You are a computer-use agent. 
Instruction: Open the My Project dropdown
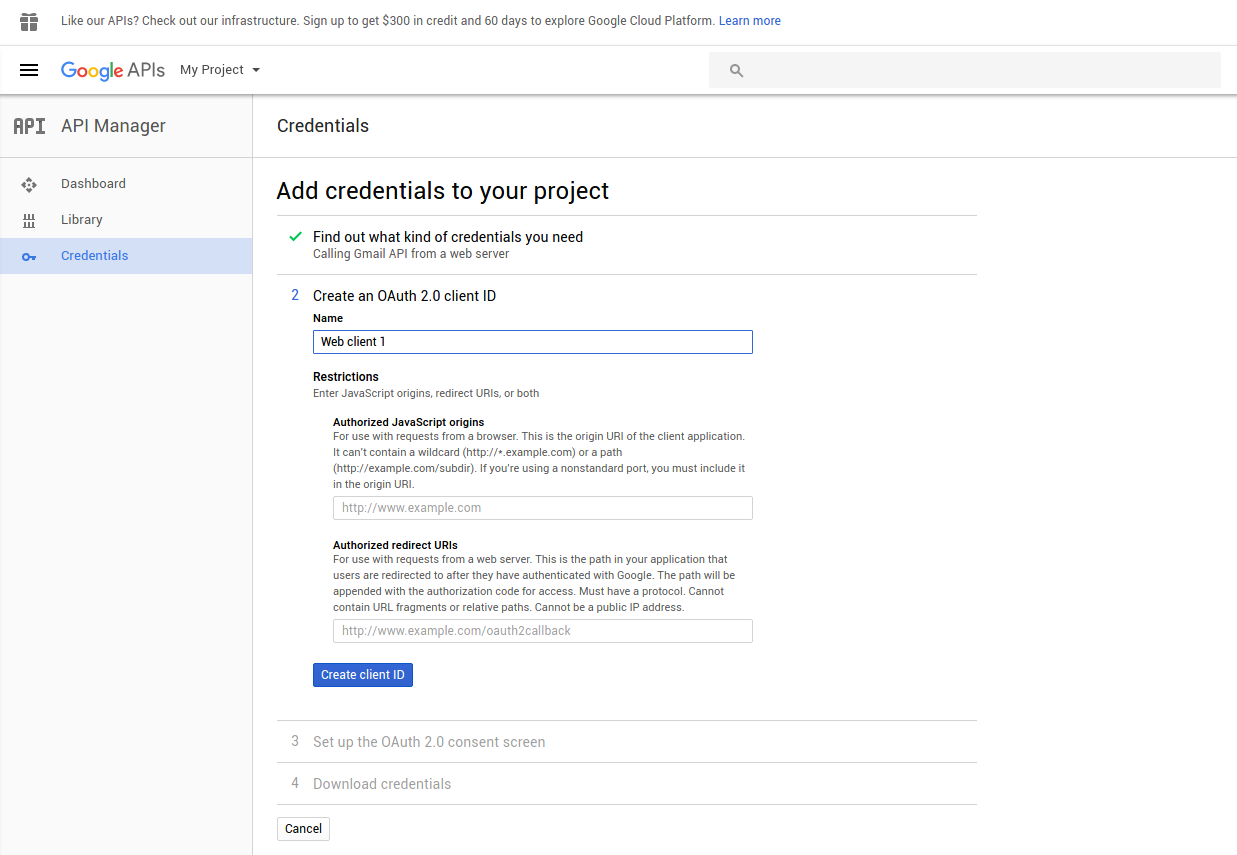(220, 70)
